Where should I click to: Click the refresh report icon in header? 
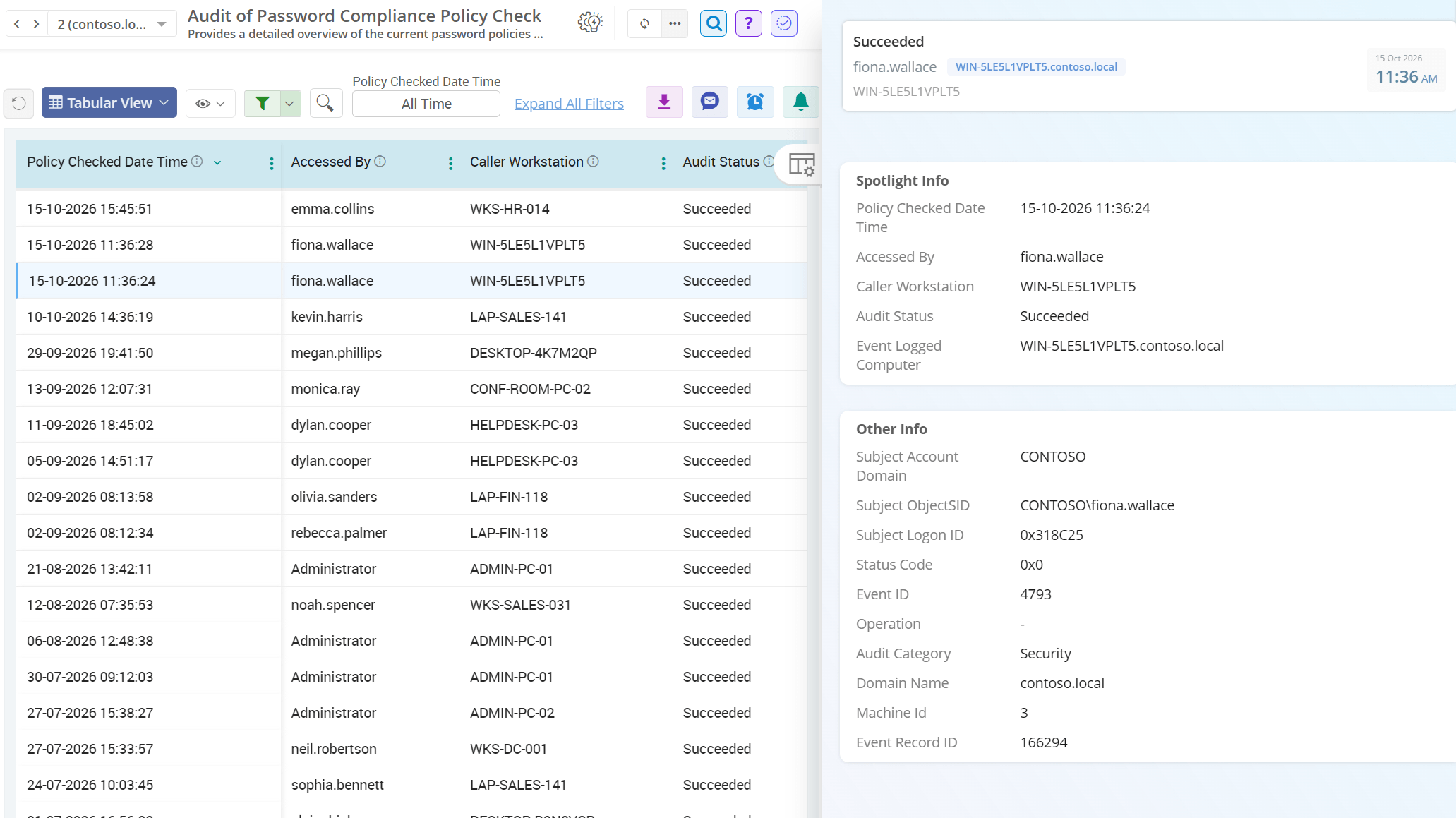644,23
